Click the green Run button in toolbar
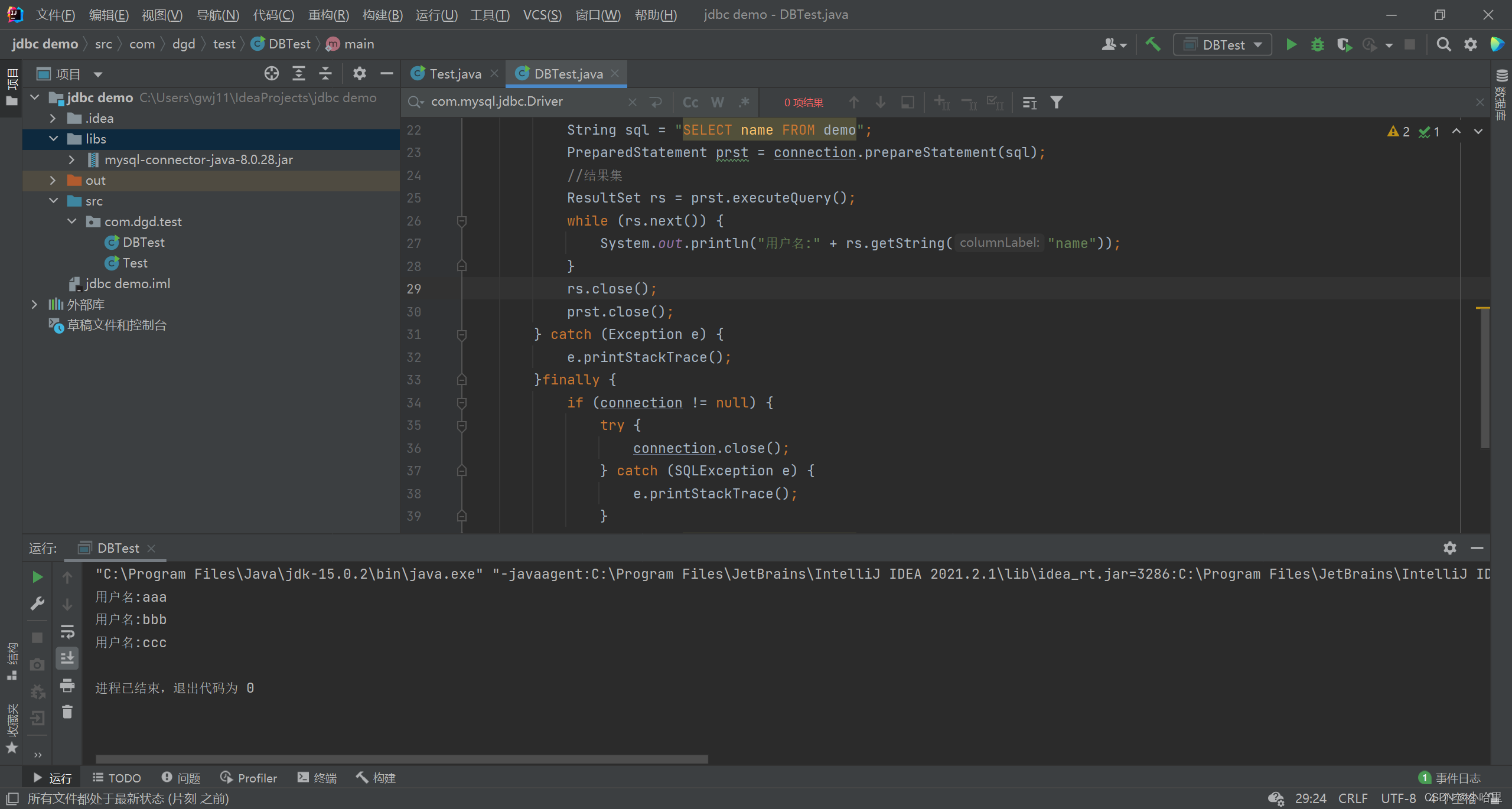Screen dimensions: 1512x809 (1291, 45)
